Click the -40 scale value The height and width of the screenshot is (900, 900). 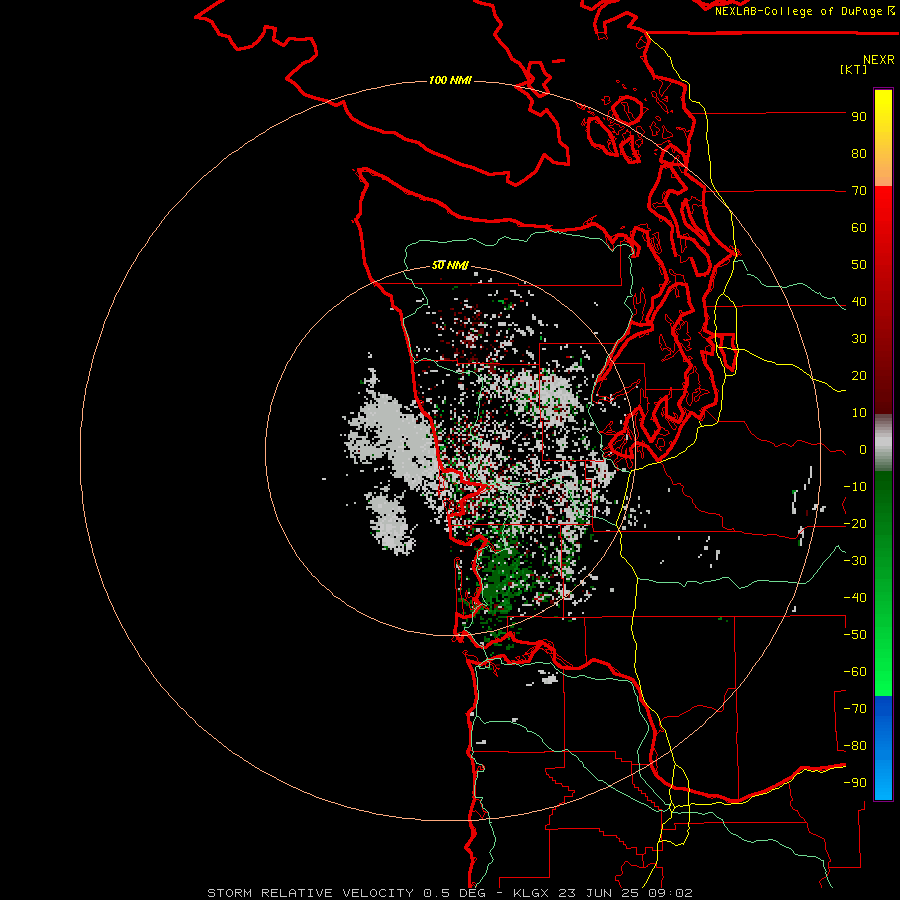(x=855, y=598)
